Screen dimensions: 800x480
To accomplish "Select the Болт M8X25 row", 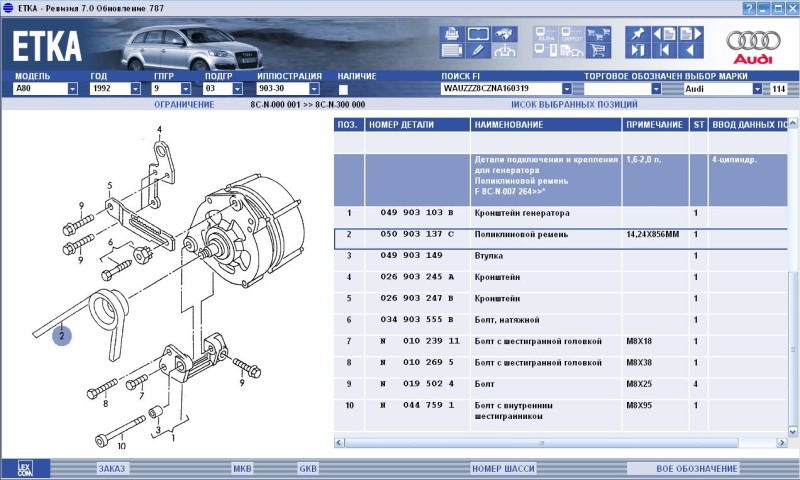I will click(561, 388).
